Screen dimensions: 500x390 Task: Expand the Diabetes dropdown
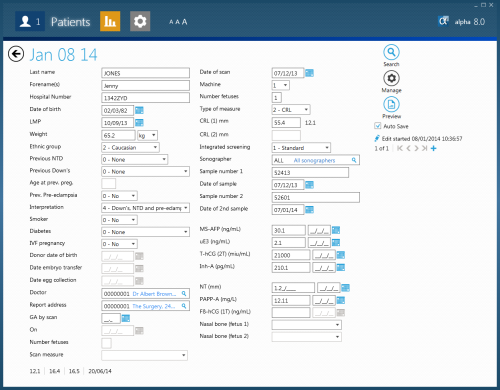pos(186,232)
